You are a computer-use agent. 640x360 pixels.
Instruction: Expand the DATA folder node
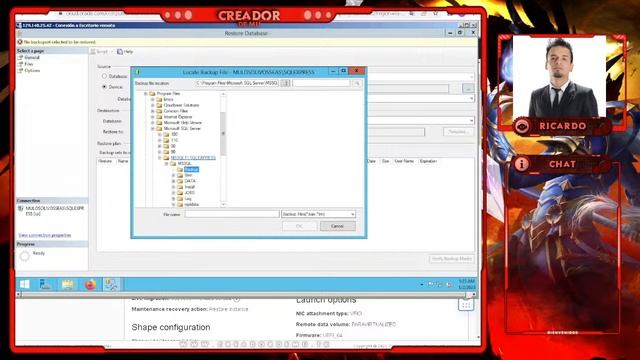173,181
